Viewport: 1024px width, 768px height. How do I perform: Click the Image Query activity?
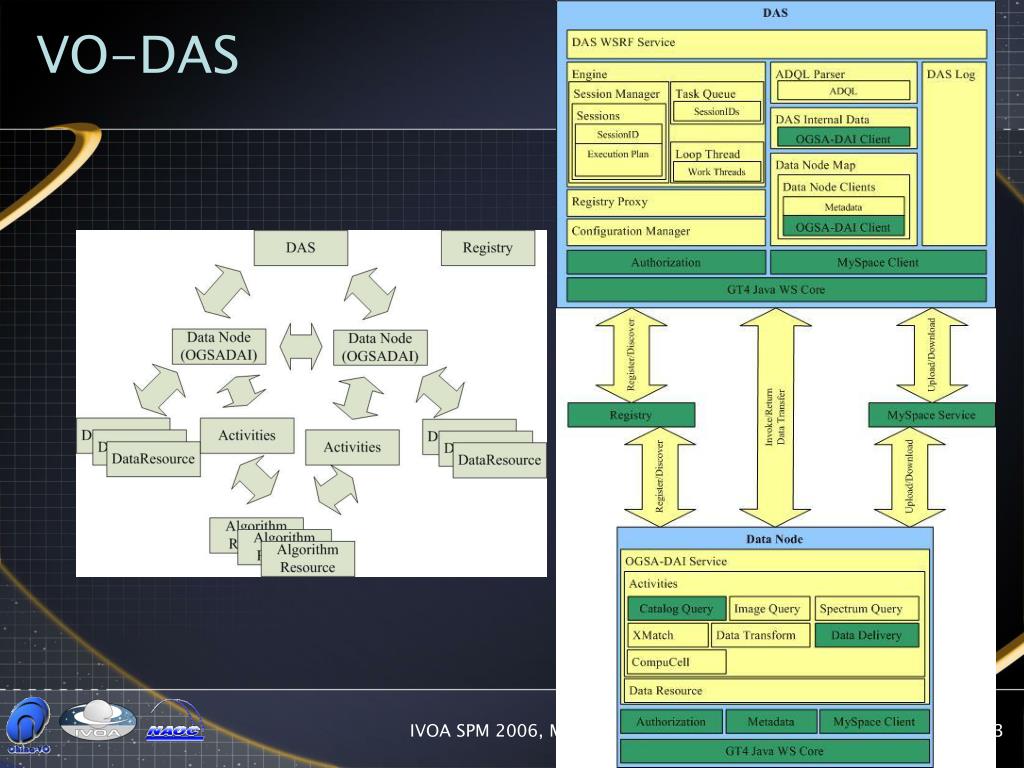pos(769,609)
